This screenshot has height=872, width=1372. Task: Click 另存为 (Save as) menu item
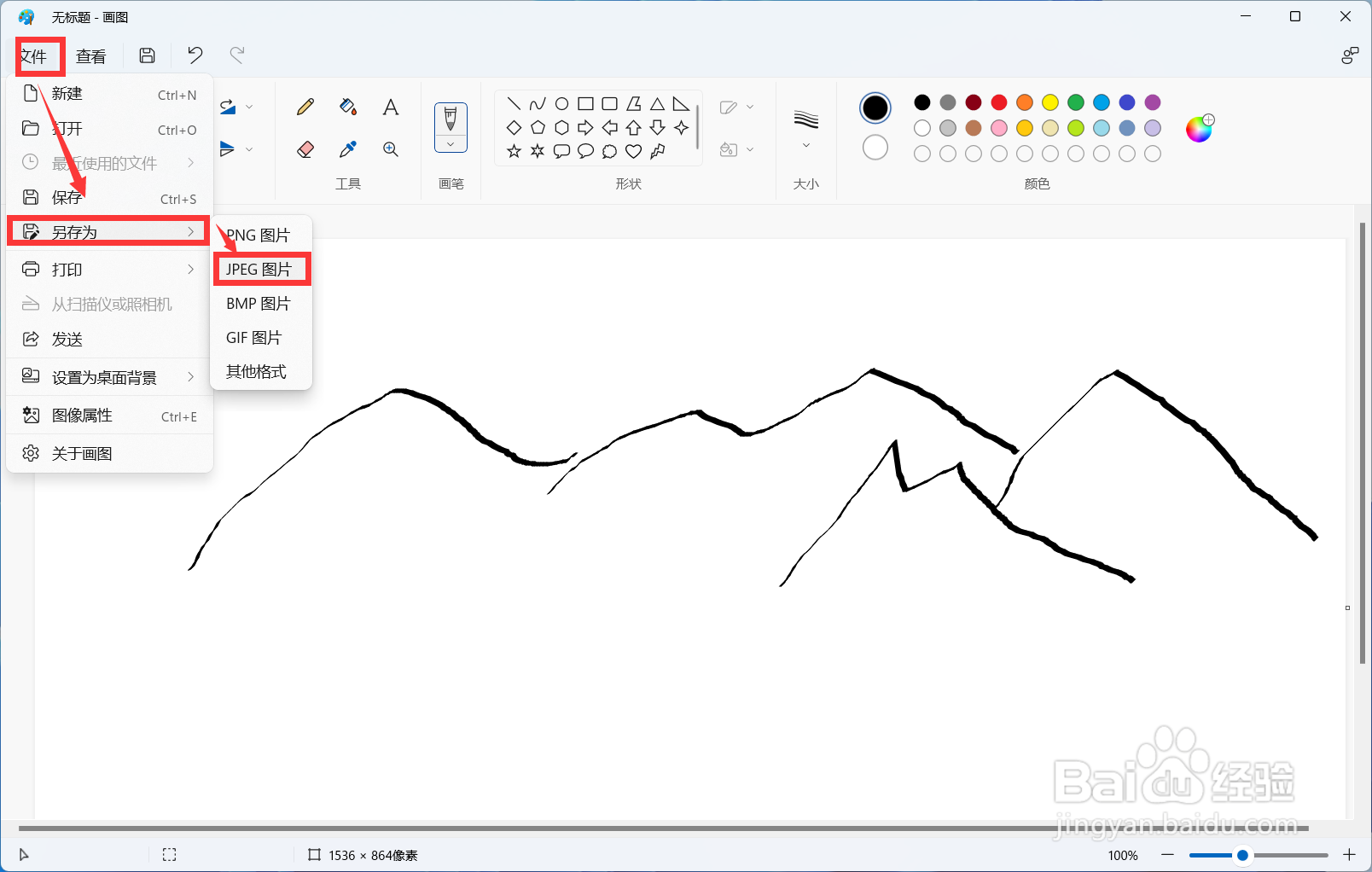point(109,232)
